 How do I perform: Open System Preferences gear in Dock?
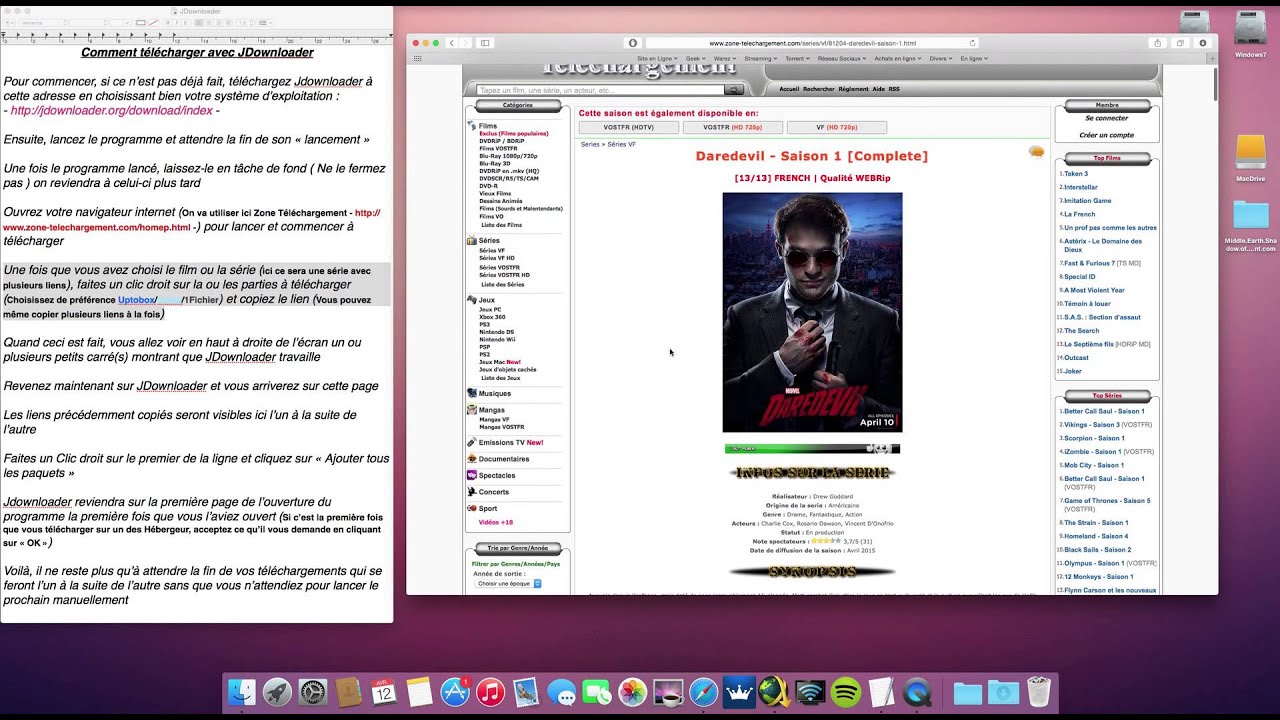313,692
